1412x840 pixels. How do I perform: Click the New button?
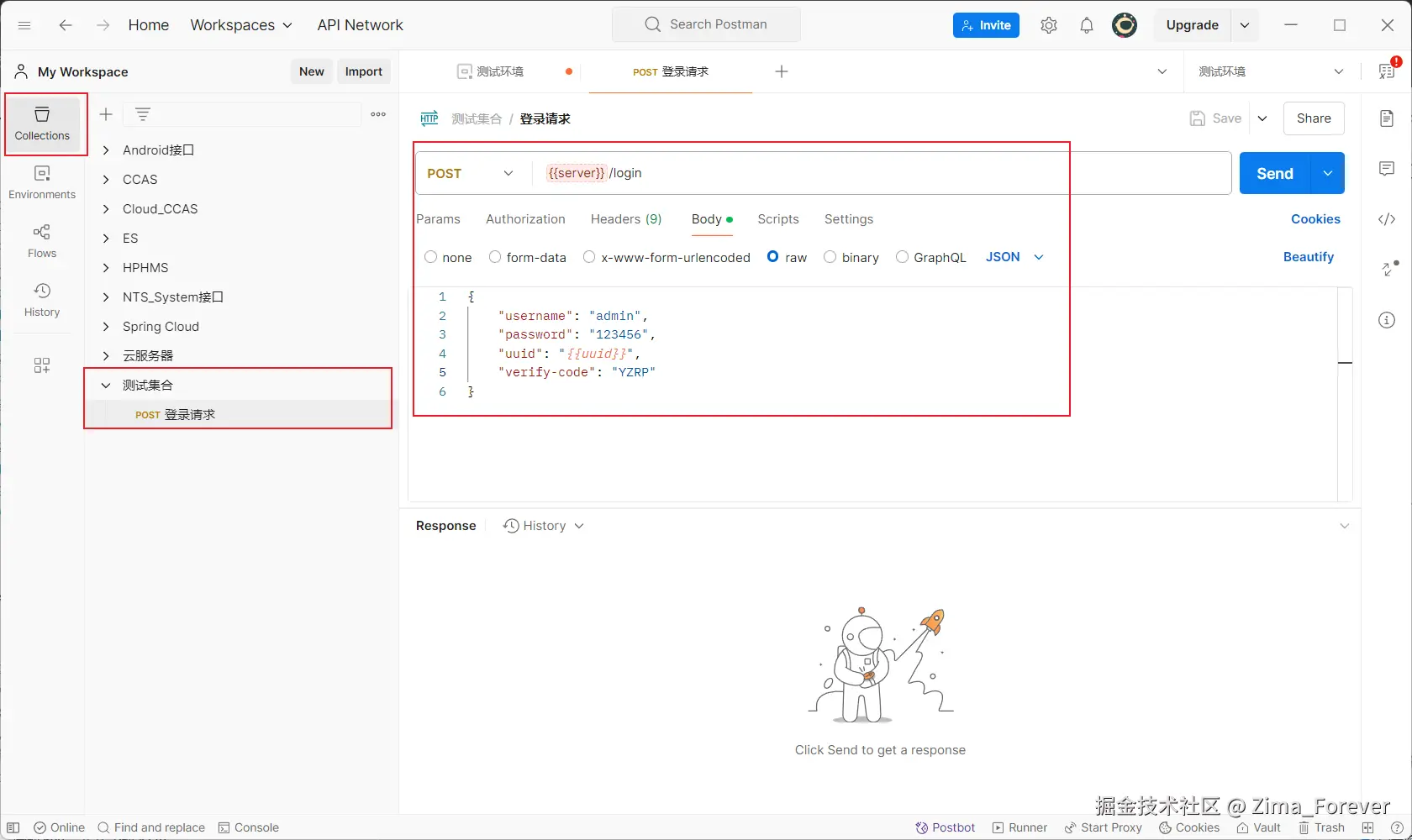[x=311, y=71]
